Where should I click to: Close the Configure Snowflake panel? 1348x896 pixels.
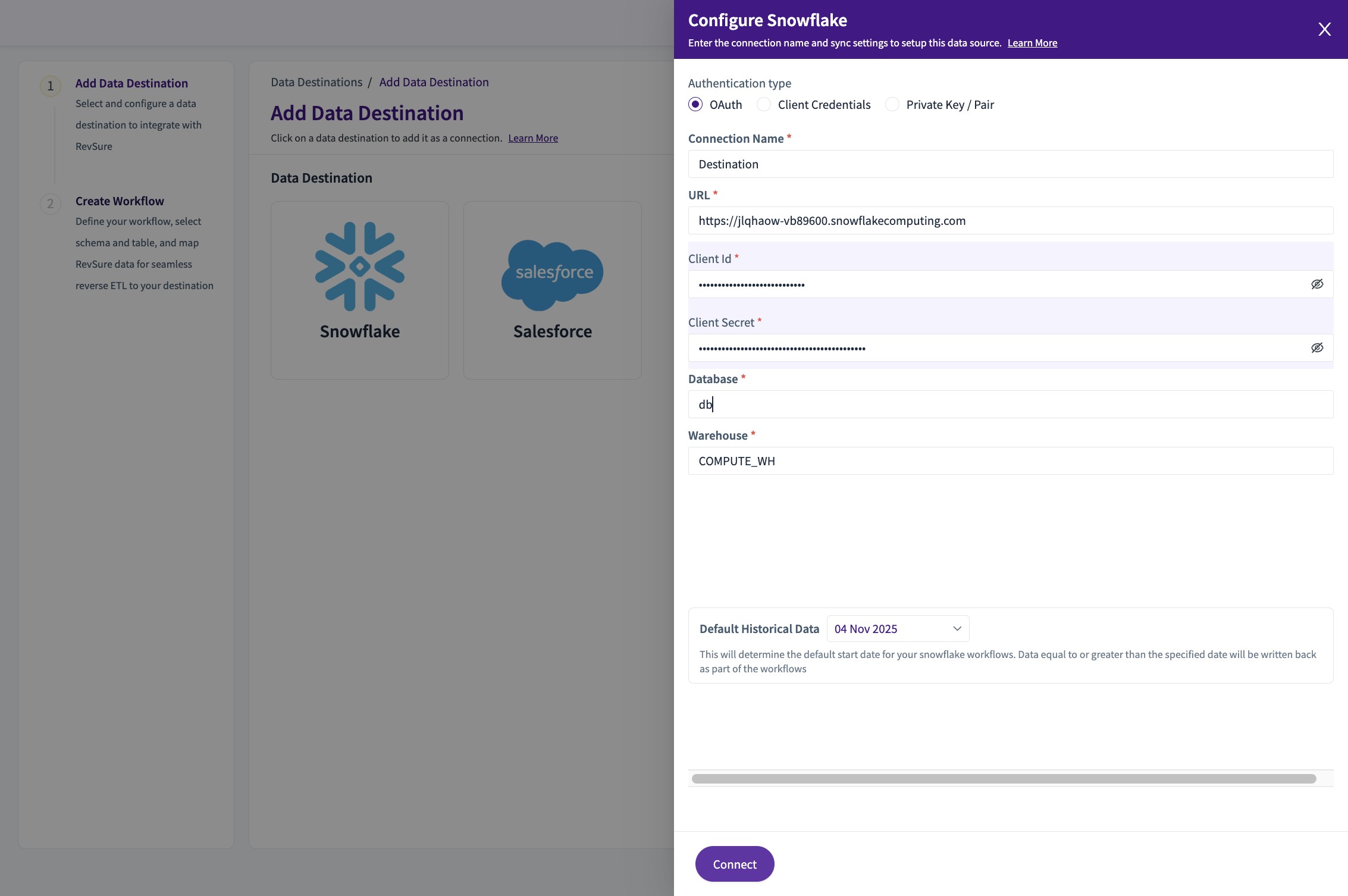pyautogui.click(x=1324, y=29)
